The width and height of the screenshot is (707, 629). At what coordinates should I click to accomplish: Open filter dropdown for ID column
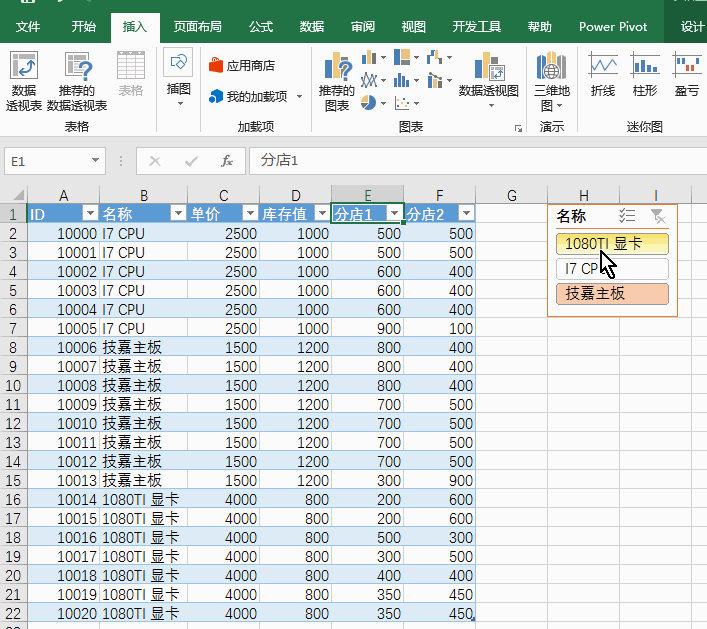[90, 213]
